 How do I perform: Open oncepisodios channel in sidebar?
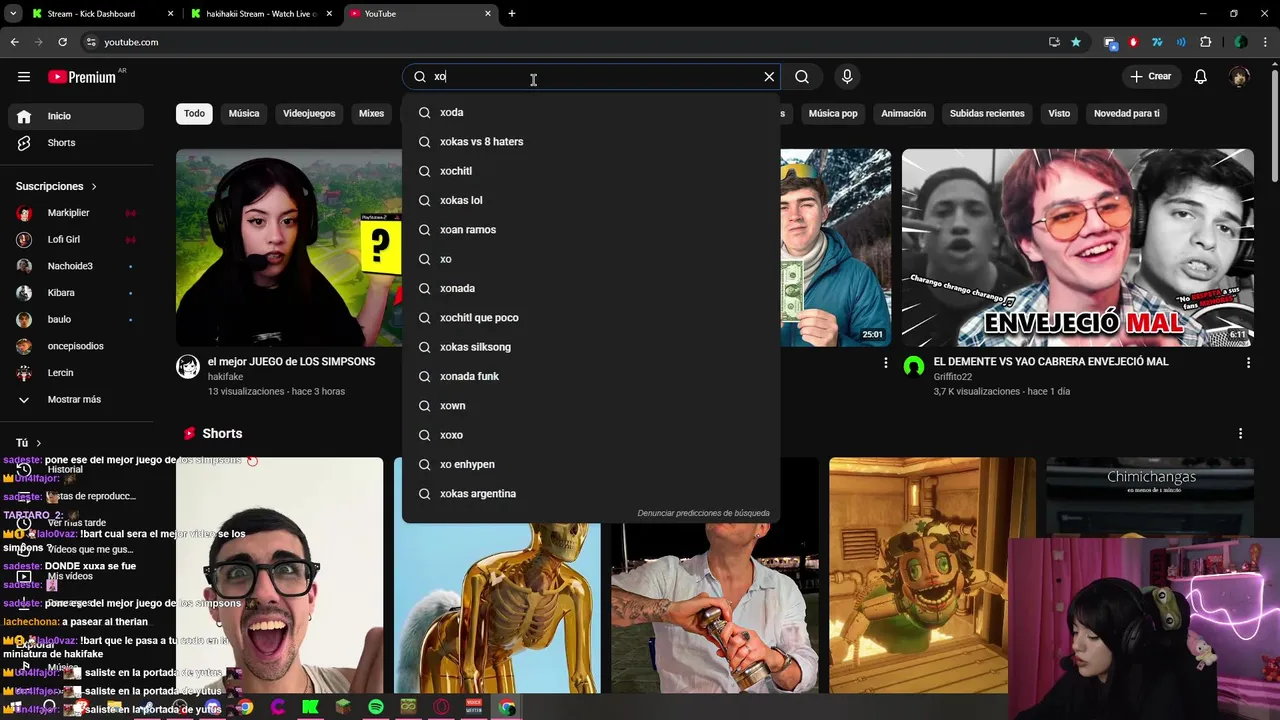[x=76, y=346]
